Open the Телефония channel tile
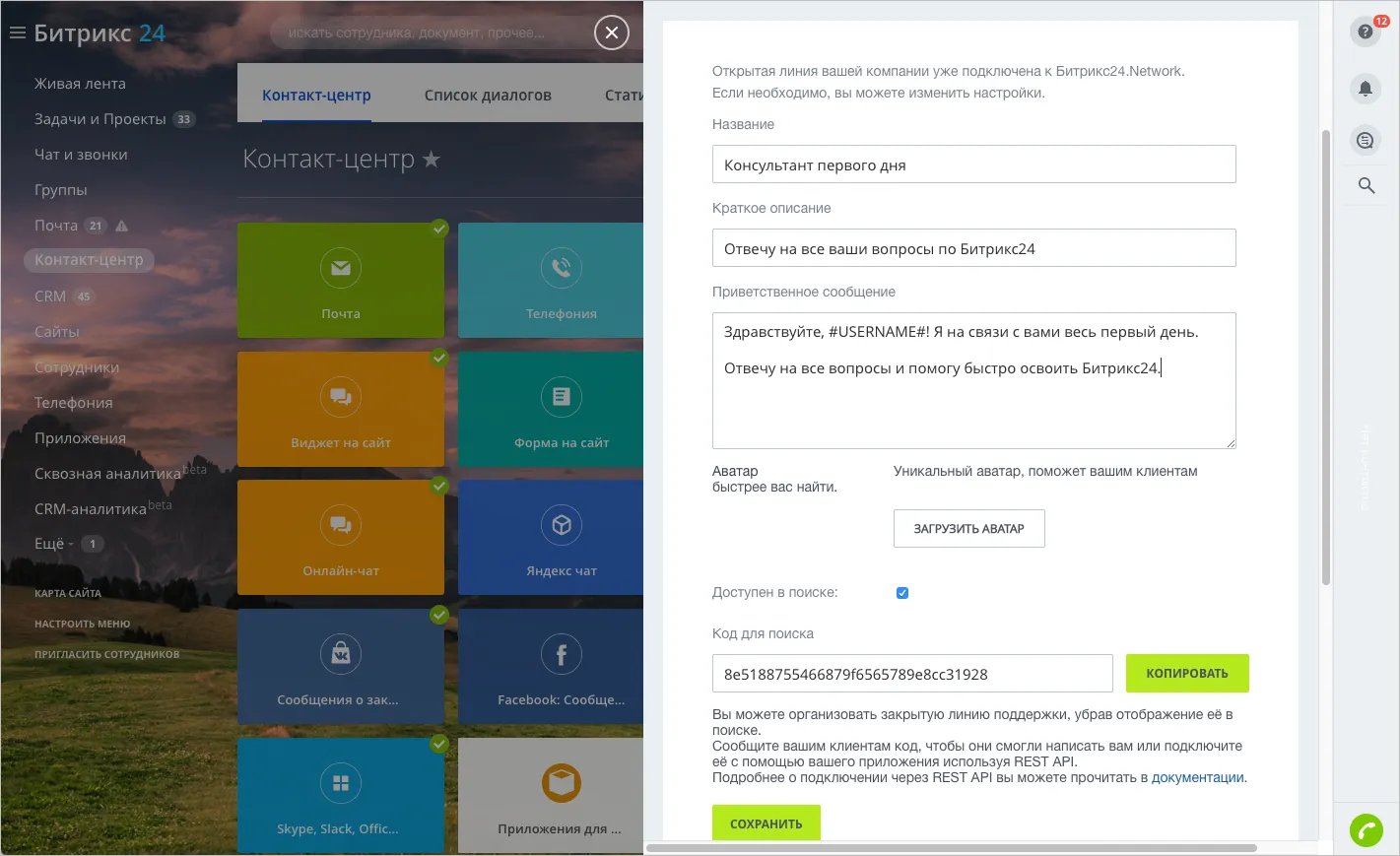 point(551,281)
